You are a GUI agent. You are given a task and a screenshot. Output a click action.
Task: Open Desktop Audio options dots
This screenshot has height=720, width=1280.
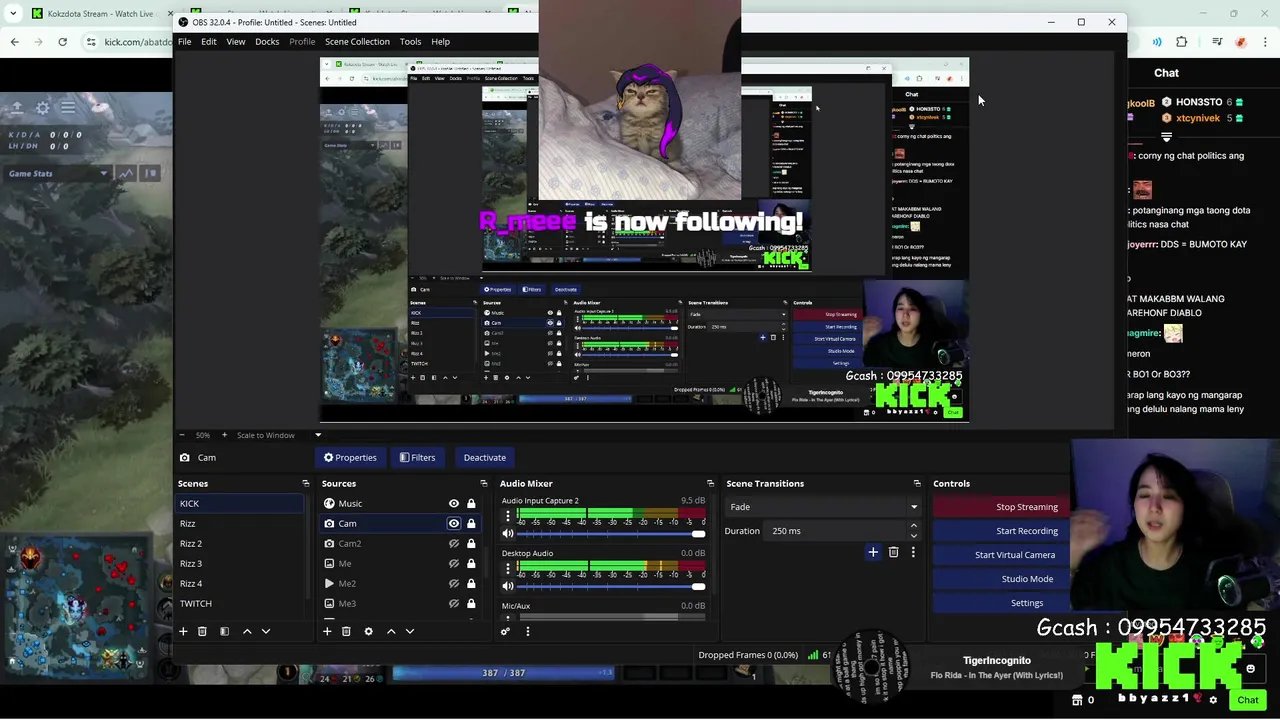pyautogui.click(x=507, y=568)
